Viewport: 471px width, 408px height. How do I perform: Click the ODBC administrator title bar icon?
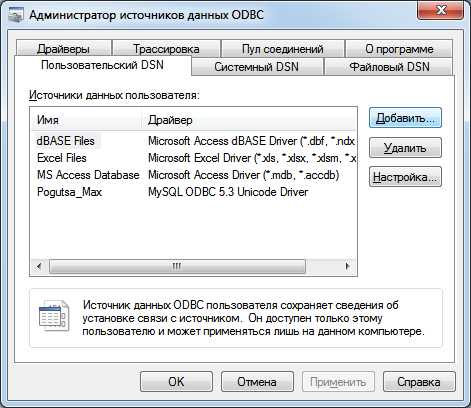point(16,15)
